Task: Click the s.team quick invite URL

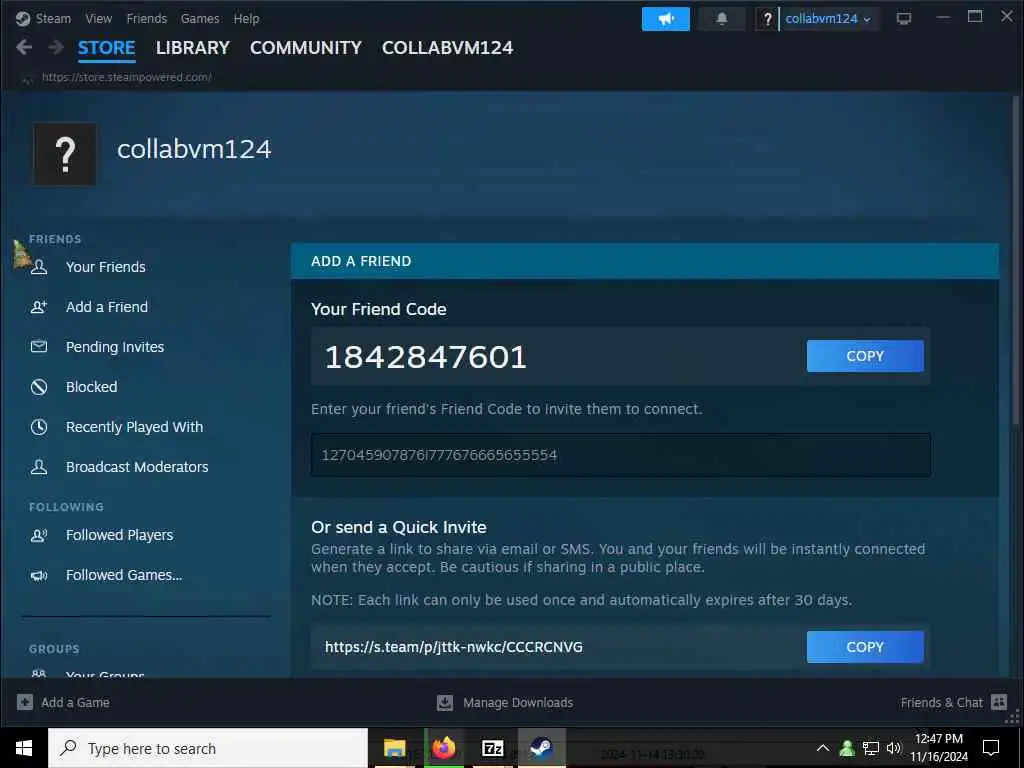Action: tap(454, 647)
